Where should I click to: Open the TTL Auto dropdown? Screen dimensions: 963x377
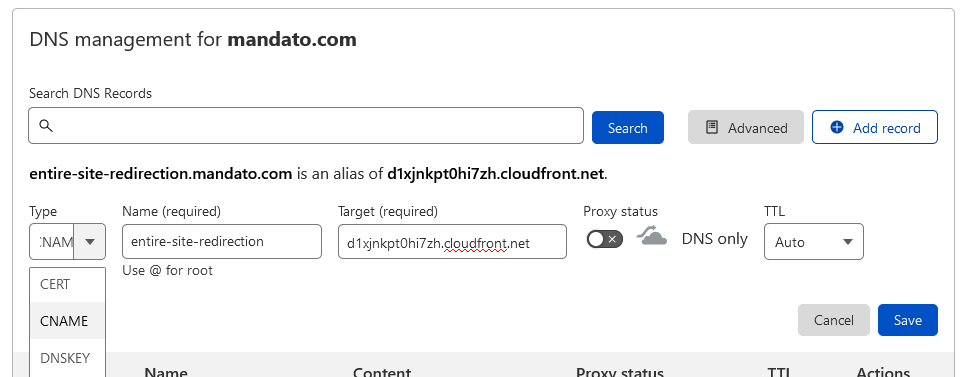pyautogui.click(x=814, y=242)
